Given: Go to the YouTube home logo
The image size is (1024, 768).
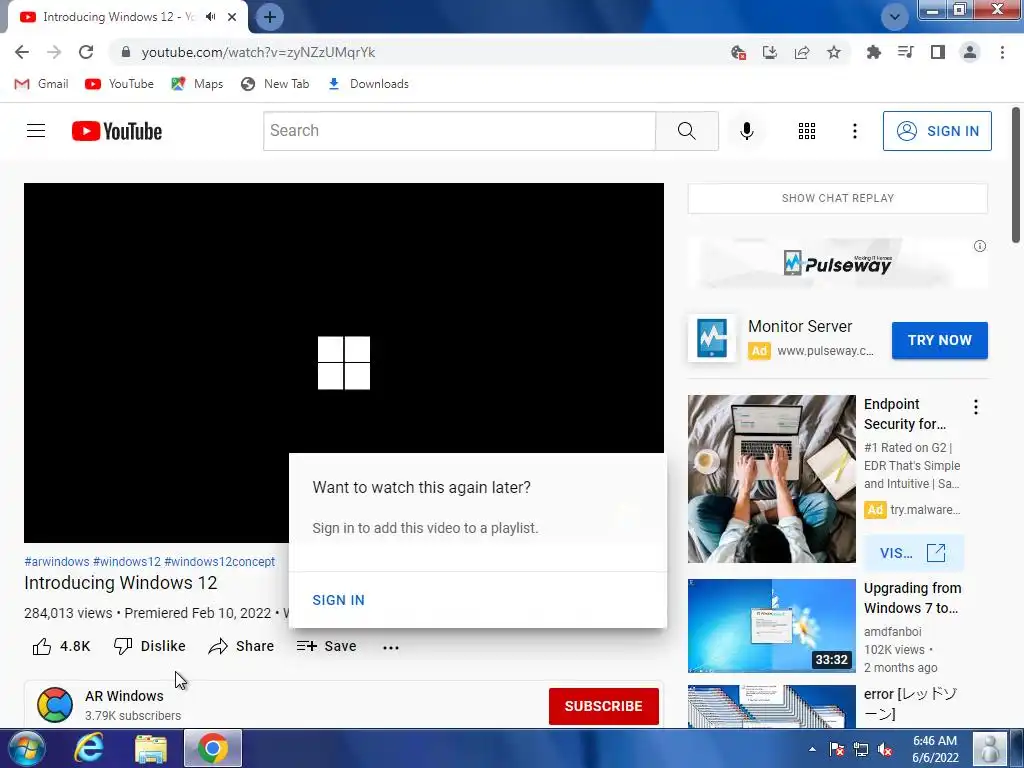Looking at the screenshot, I should pyautogui.click(x=117, y=131).
